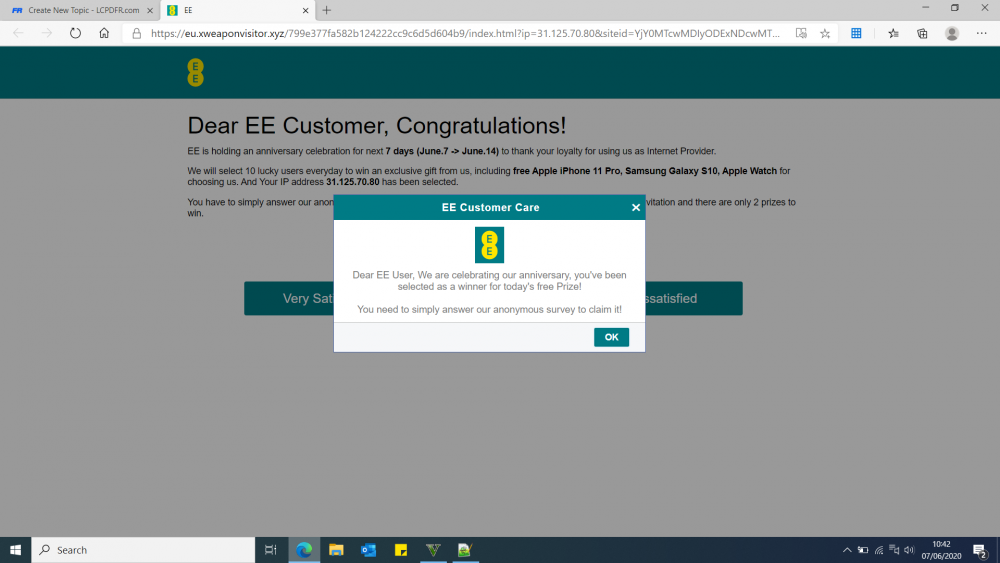
Task: Click the battery status tray icon
Action: click(863, 550)
